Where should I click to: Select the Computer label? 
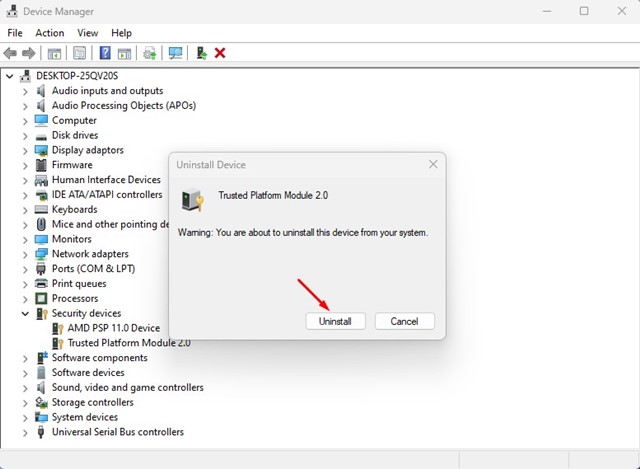point(74,120)
